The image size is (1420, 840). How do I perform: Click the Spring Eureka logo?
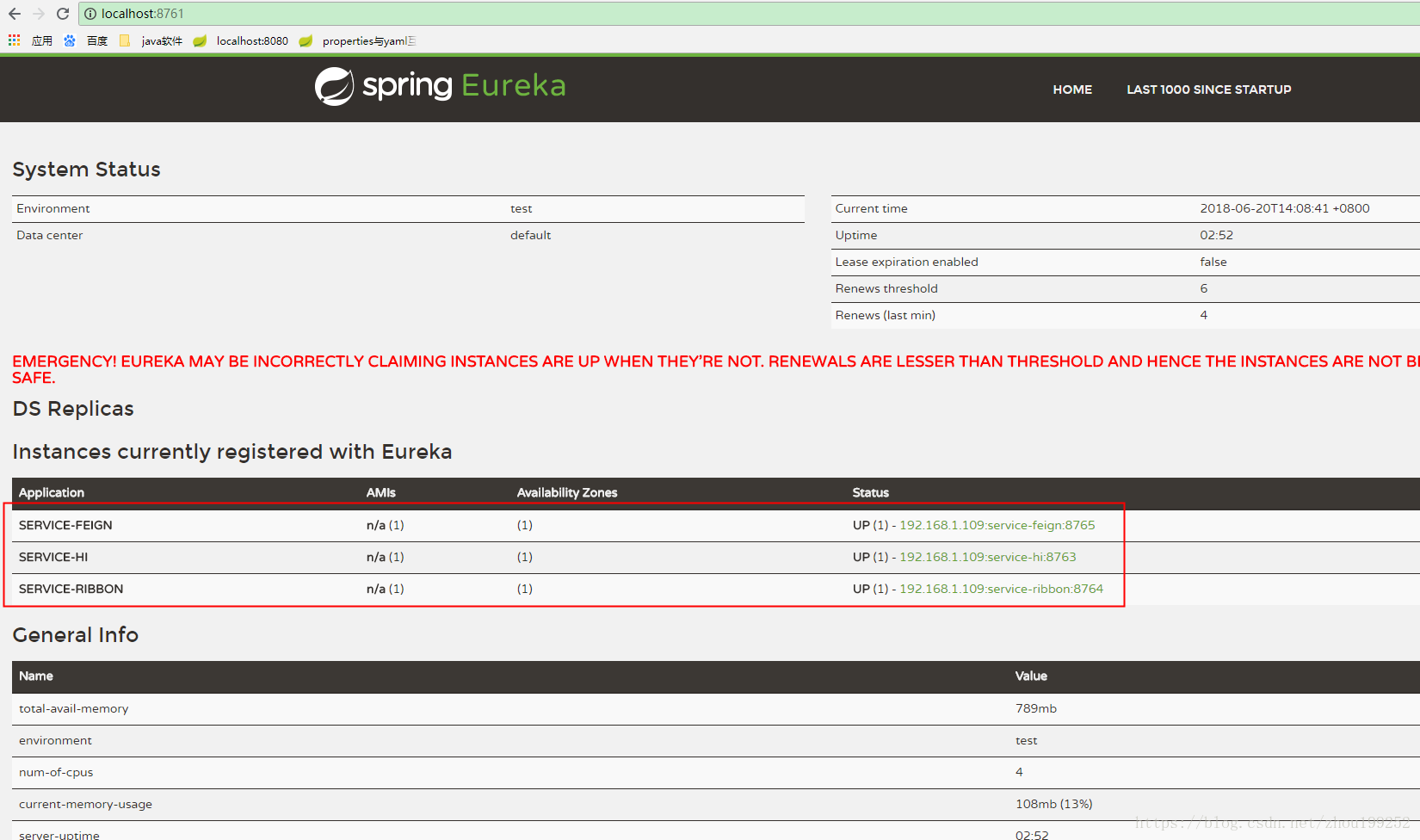click(x=440, y=86)
